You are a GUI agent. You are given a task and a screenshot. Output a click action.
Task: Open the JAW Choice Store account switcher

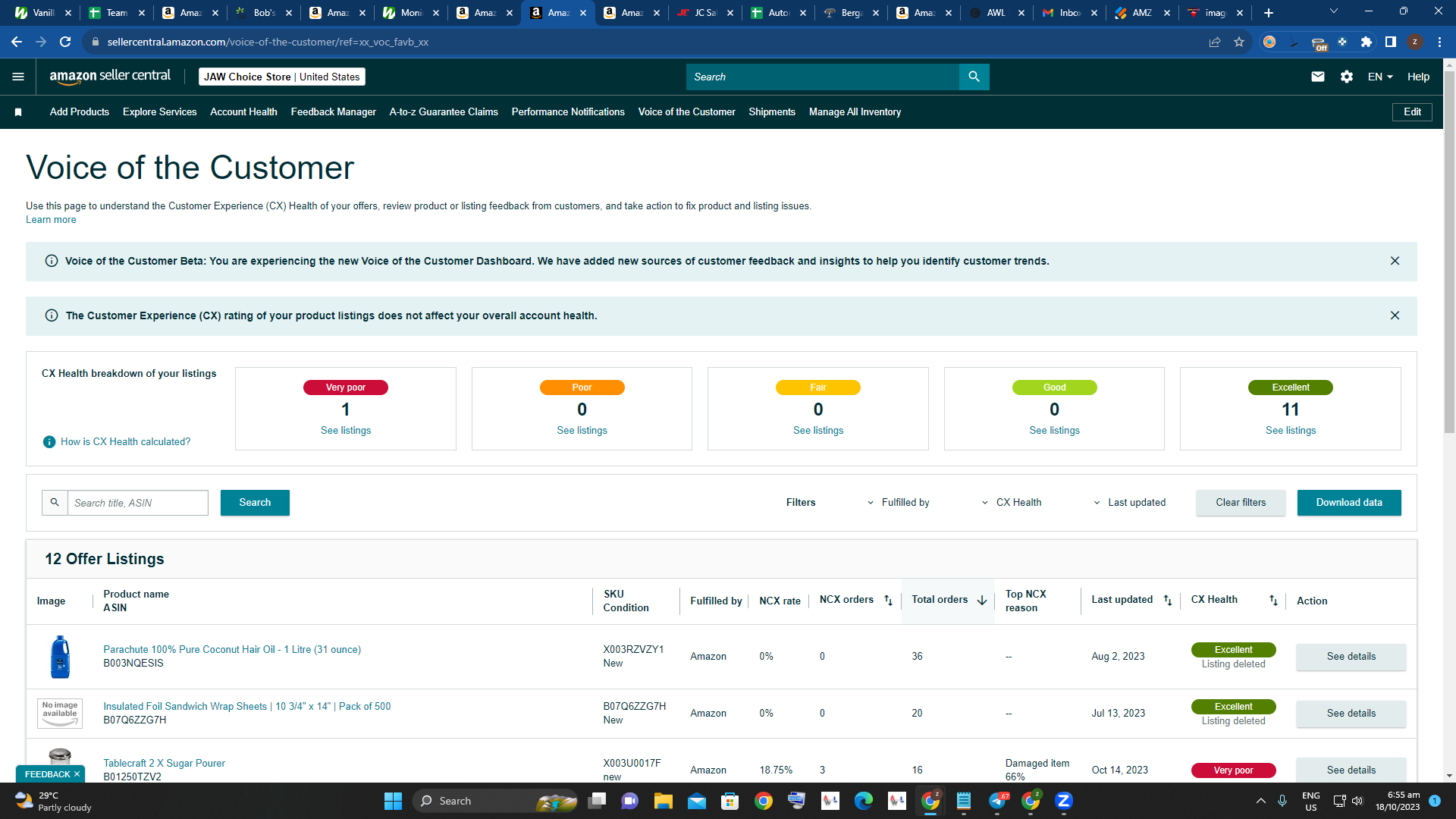pyautogui.click(x=282, y=77)
